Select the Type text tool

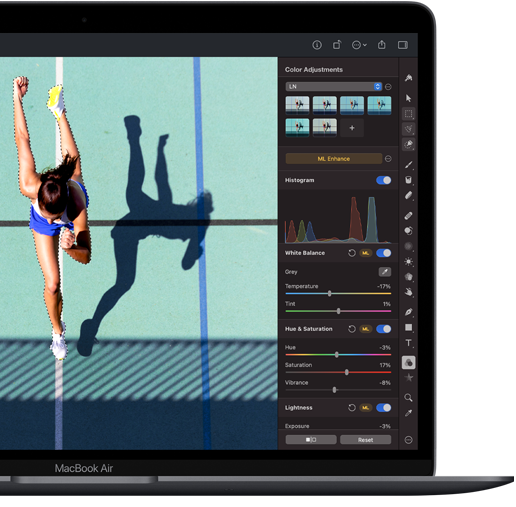point(408,343)
